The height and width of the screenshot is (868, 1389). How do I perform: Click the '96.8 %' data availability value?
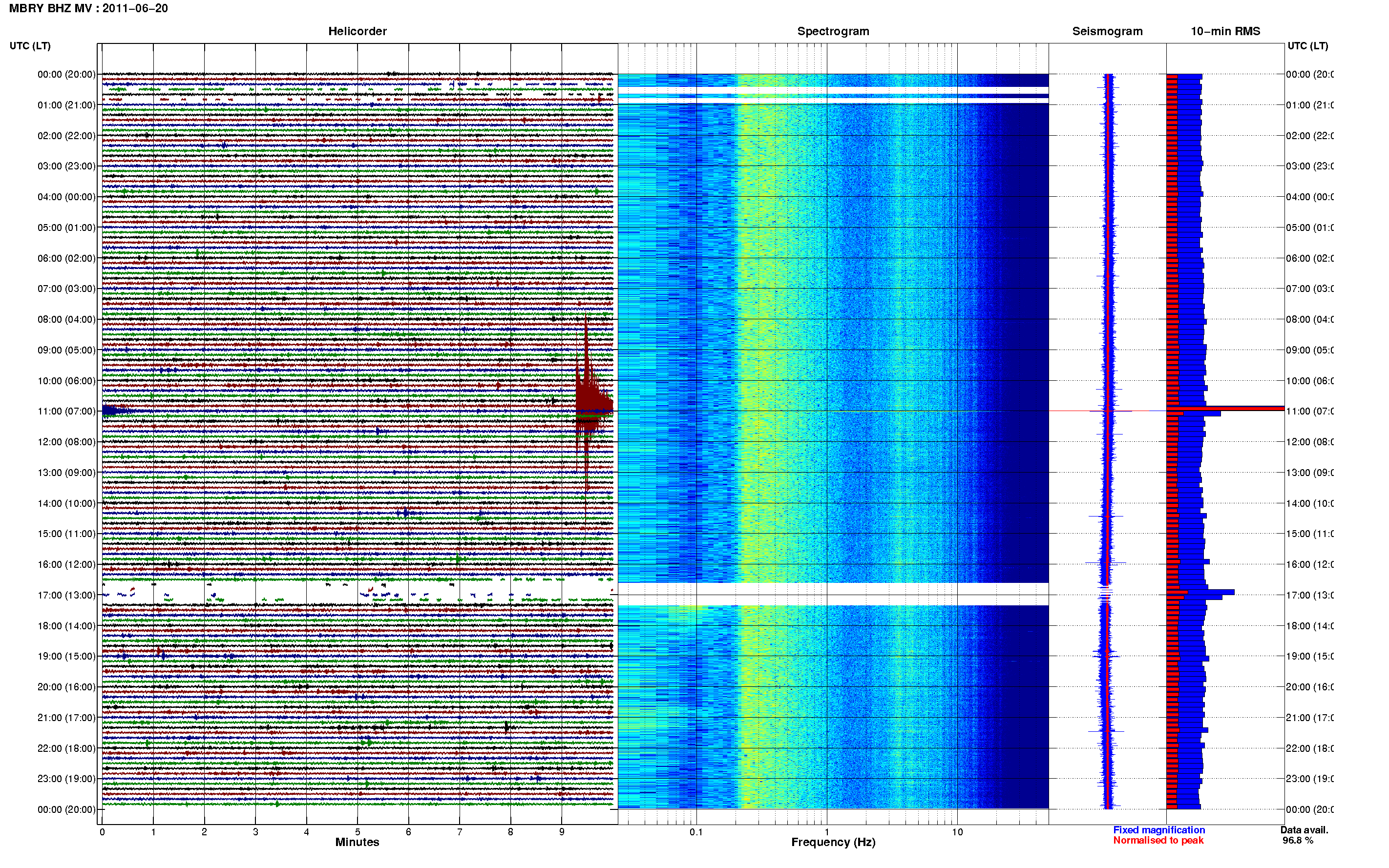coord(1298,841)
